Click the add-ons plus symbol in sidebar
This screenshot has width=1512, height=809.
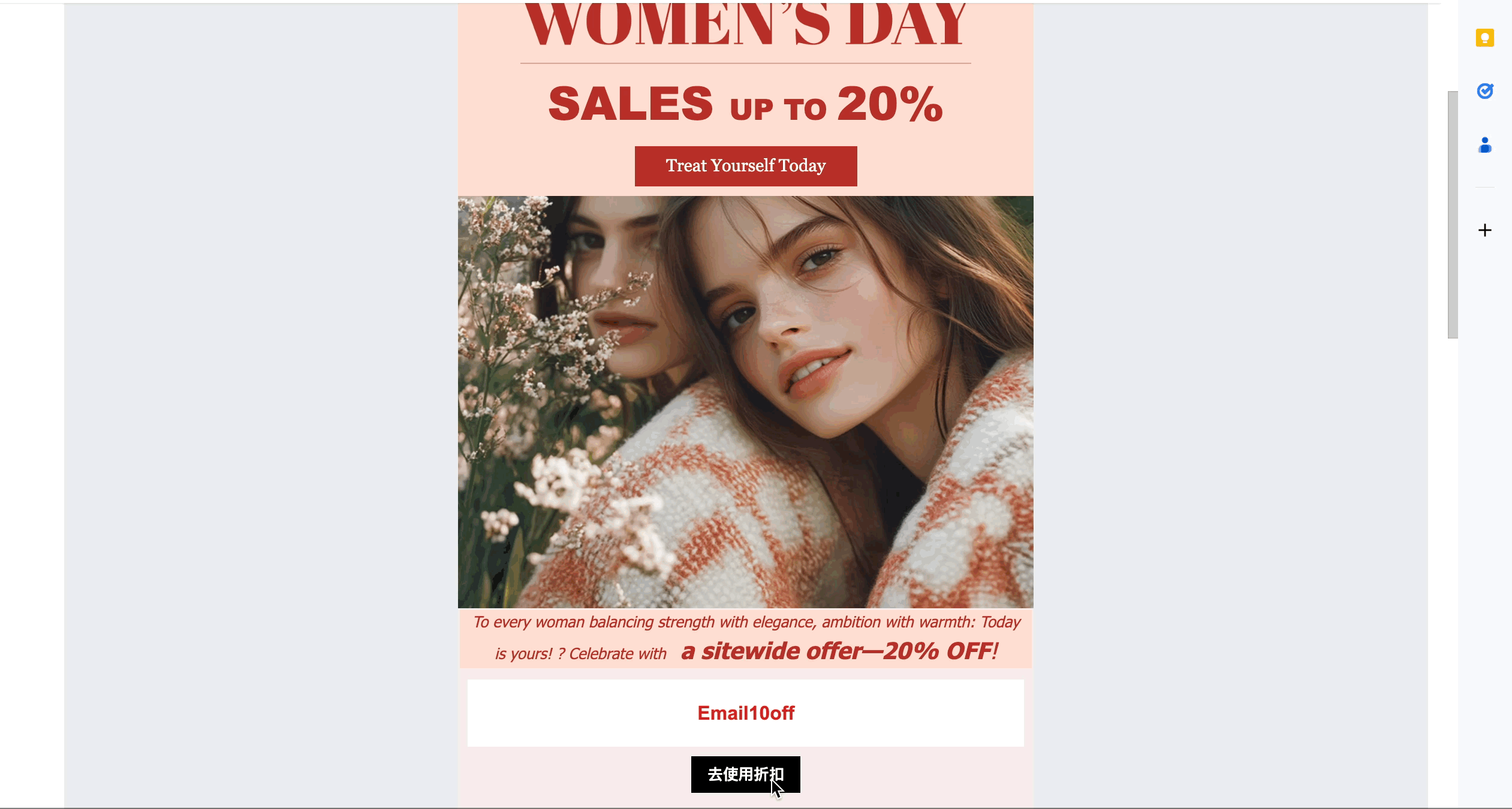[1485, 230]
